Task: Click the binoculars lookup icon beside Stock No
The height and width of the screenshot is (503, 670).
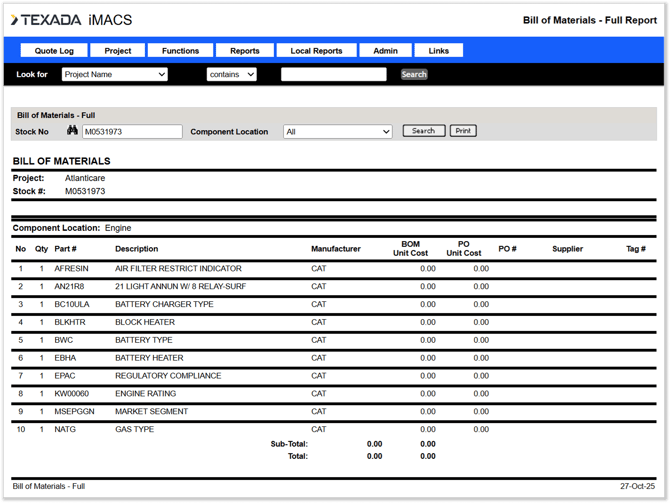Action: tap(72, 131)
